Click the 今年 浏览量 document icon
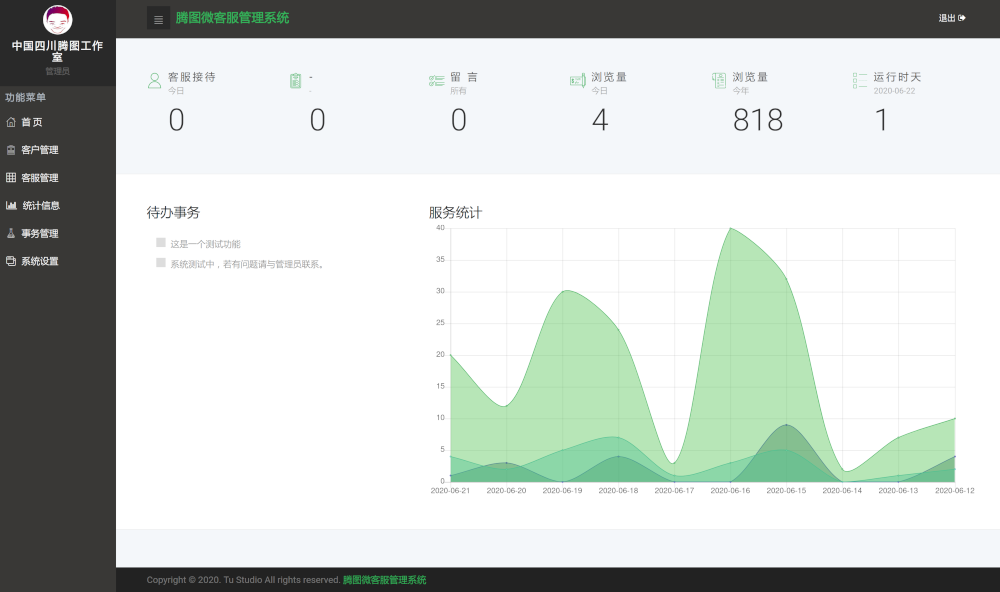 pyautogui.click(x=719, y=81)
